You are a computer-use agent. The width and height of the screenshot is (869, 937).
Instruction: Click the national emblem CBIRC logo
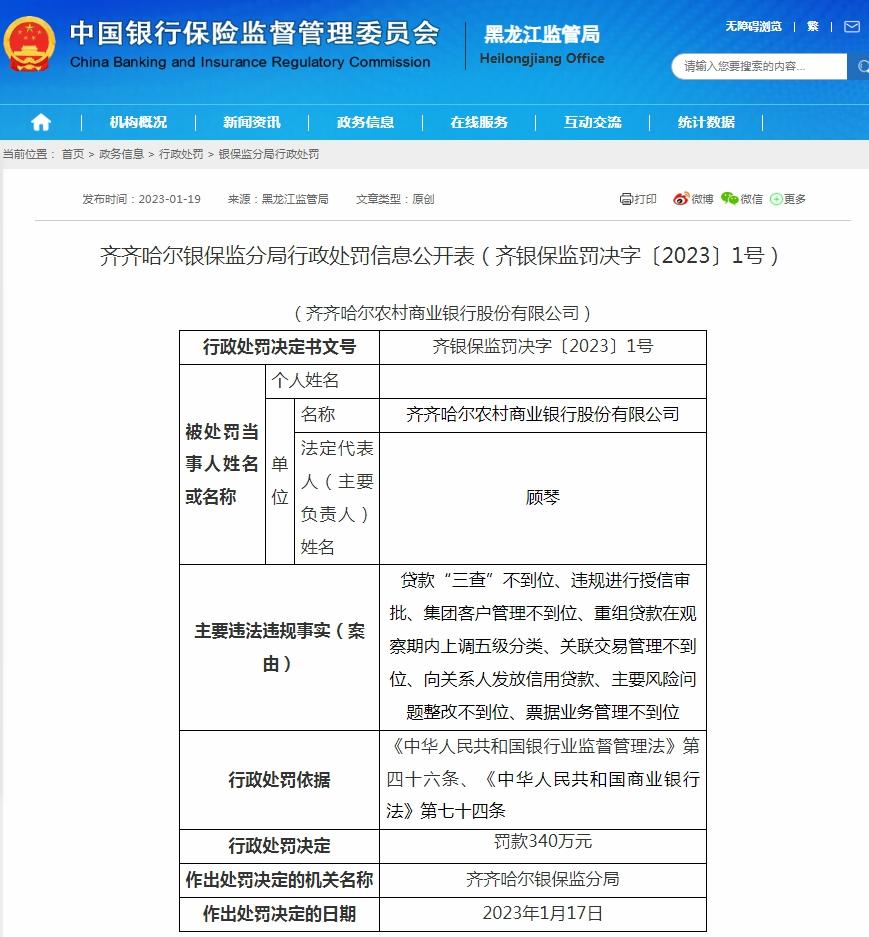[x=31, y=44]
